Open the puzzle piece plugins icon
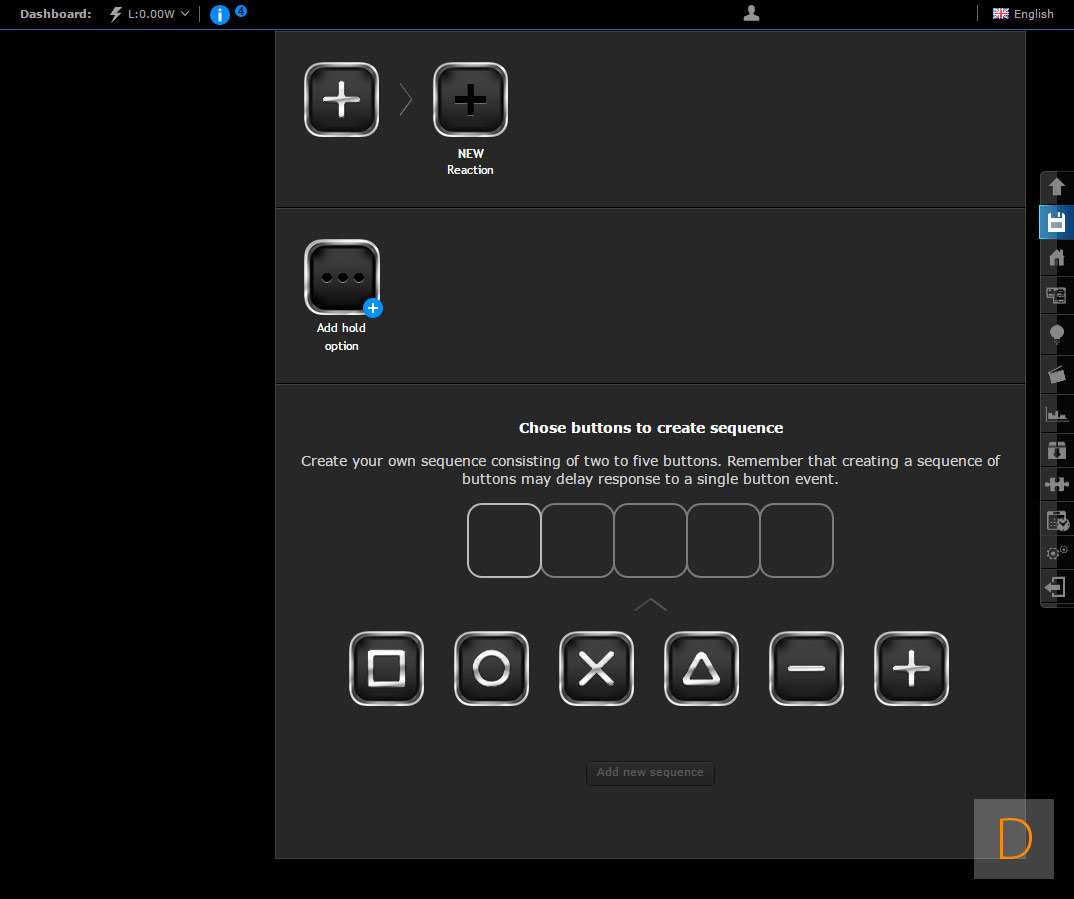Viewport: 1074px width, 899px height. pos(1056,484)
